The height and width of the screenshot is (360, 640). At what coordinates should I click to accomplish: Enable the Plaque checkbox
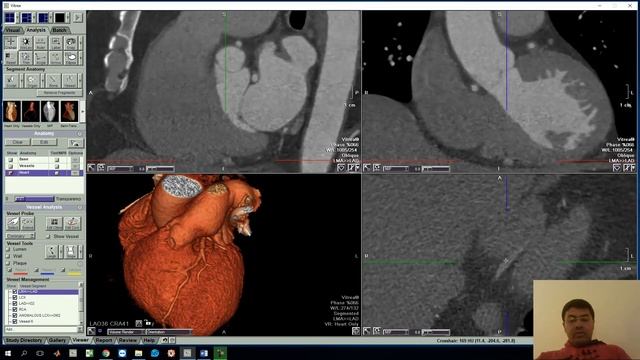(x=8, y=263)
